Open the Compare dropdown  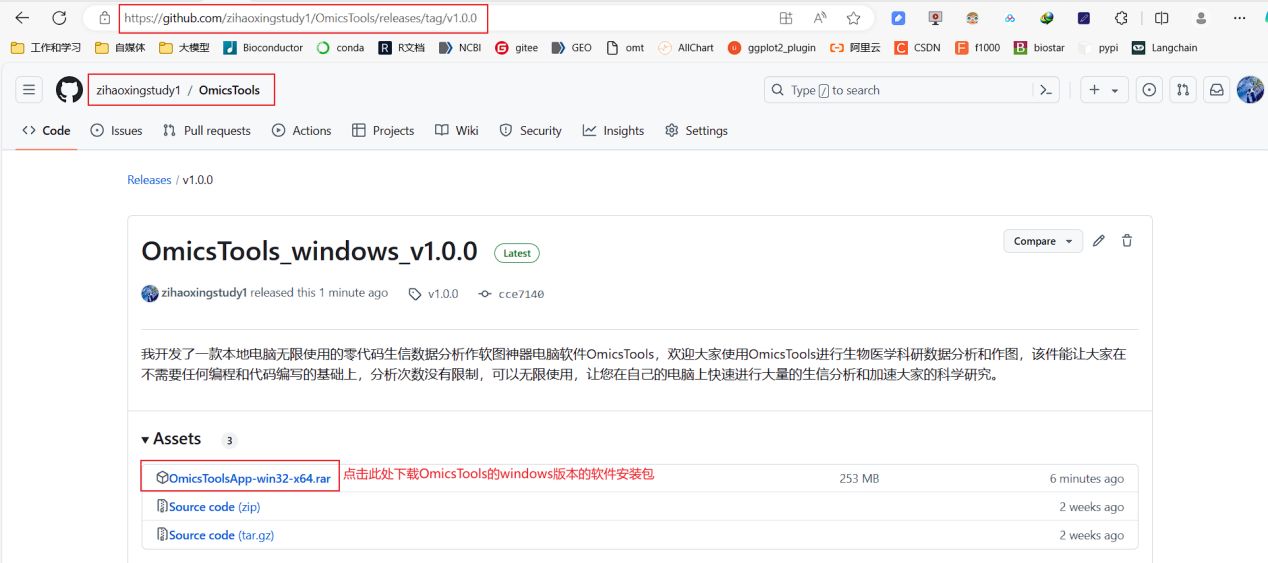tap(1043, 241)
